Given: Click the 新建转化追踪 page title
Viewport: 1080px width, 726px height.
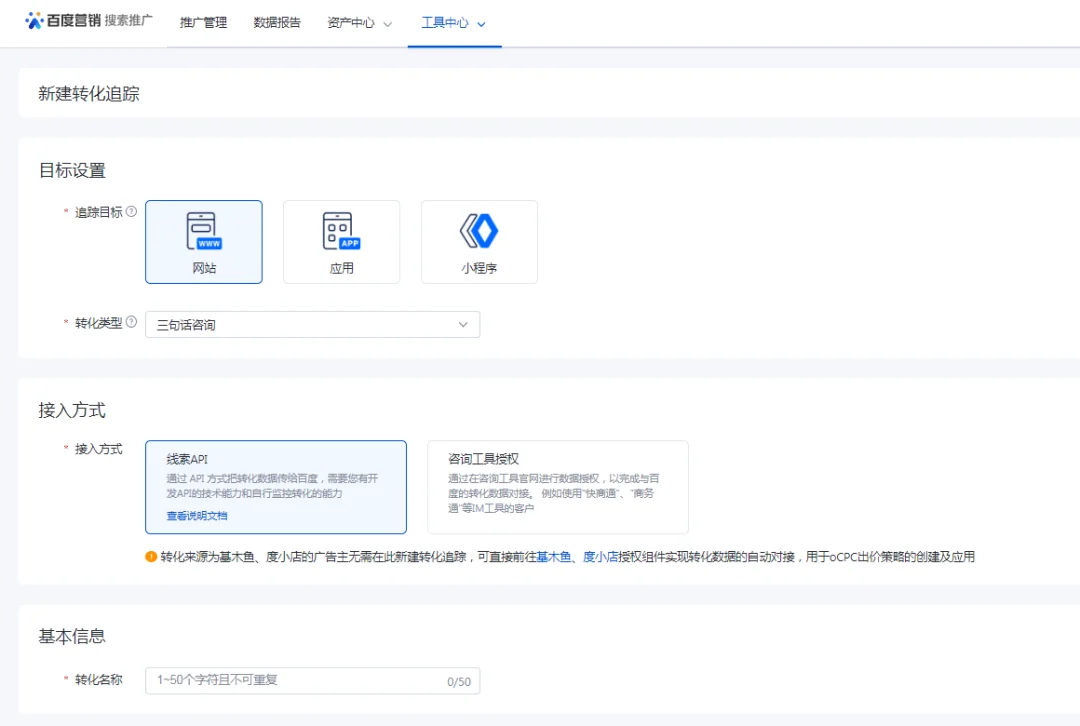Looking at the screenshot, I should 89,94.
